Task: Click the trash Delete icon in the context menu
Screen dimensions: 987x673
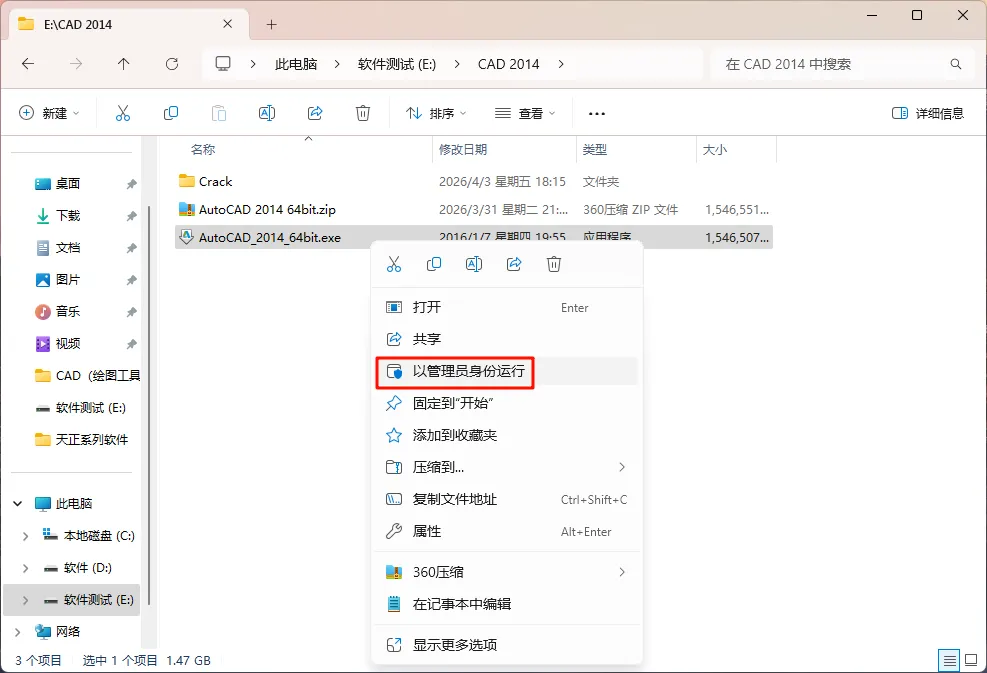Action: (x=554, y=264)
